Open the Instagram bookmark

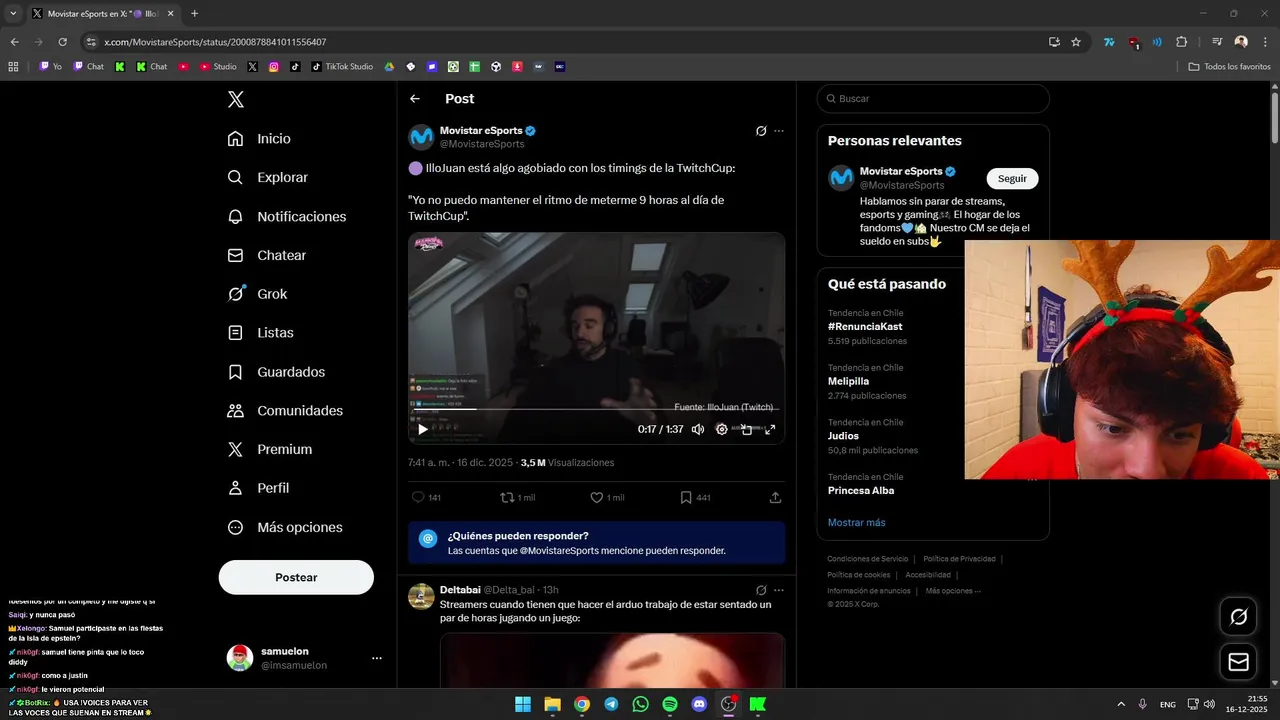tap(273, 67)
